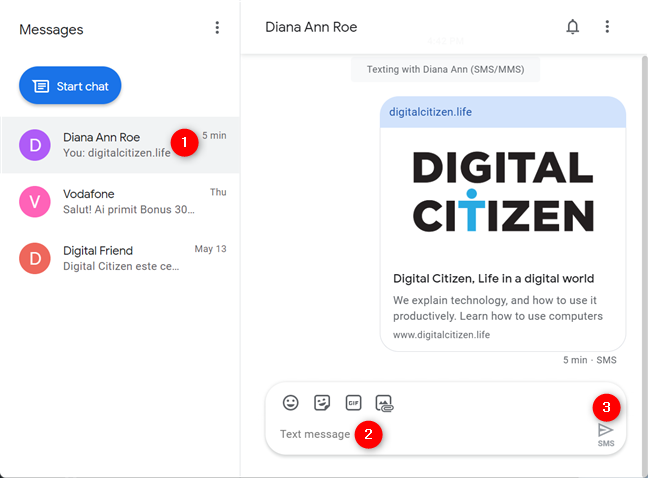Screen dimensions: 648x478
Task: Open the GIF picker
Action: (353, 402)
